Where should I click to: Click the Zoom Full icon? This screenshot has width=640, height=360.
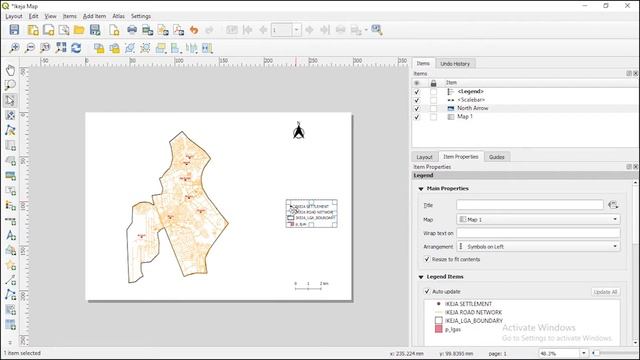click(x=61, y=48)
